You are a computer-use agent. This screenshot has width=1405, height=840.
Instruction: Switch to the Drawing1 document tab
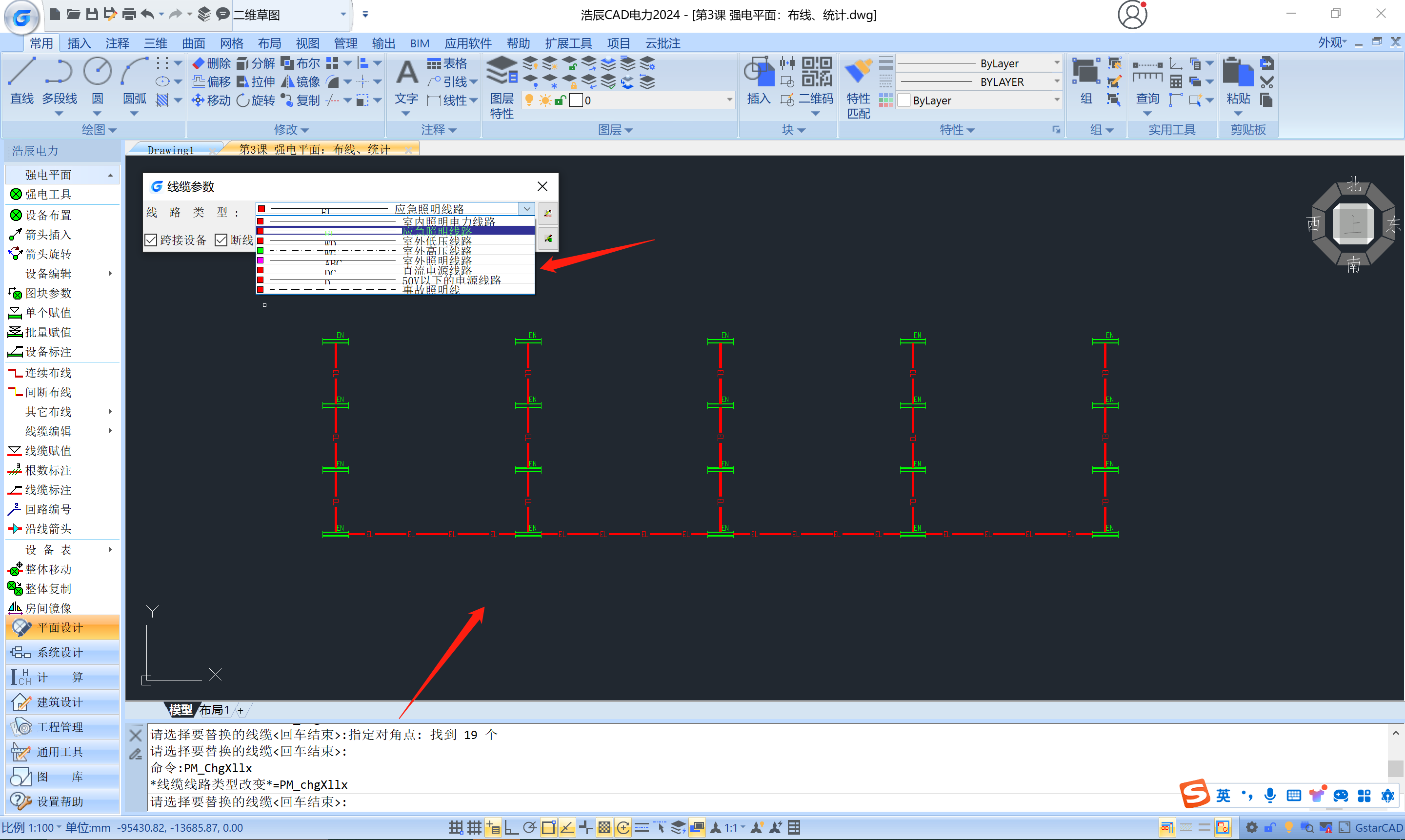click(x=170, y=150)
